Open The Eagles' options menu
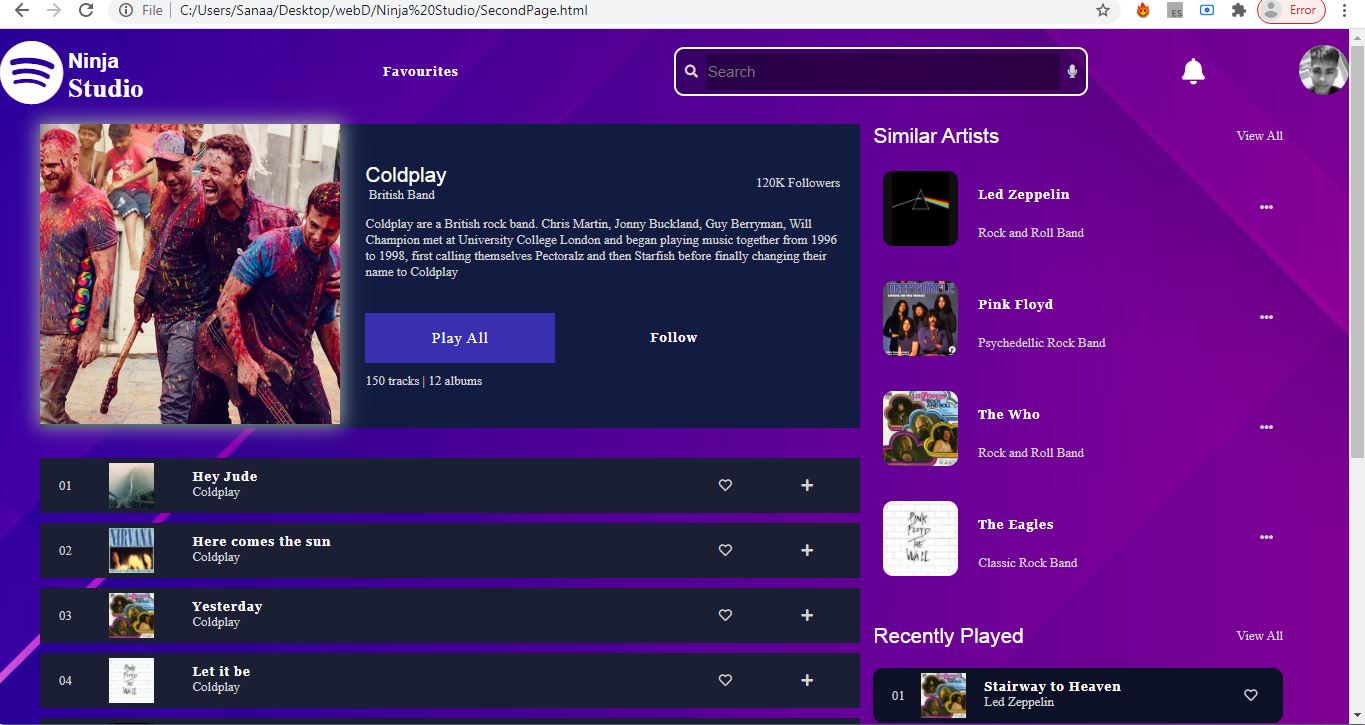 [1266, 537]
